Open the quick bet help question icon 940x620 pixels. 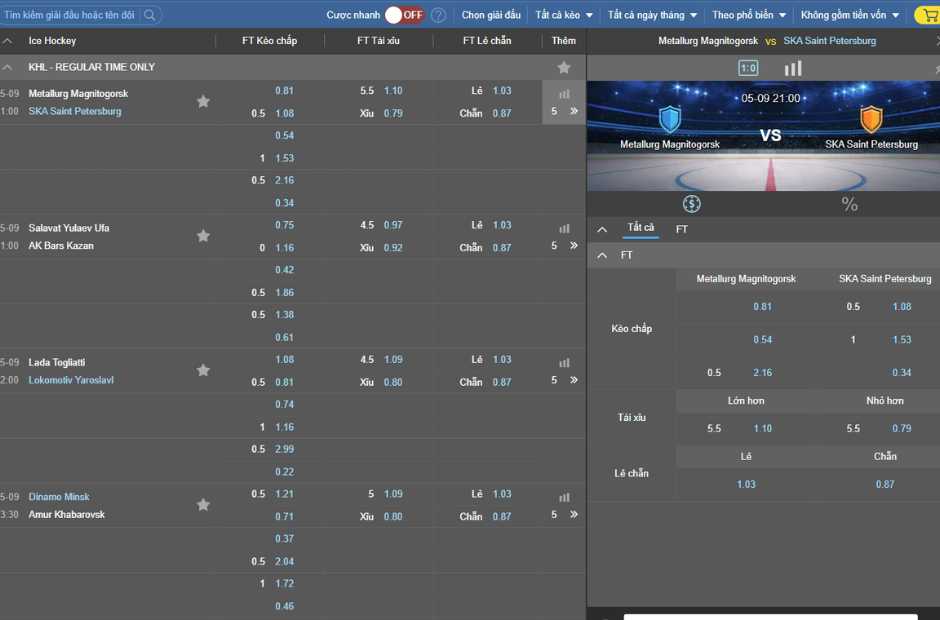point(439,15)
